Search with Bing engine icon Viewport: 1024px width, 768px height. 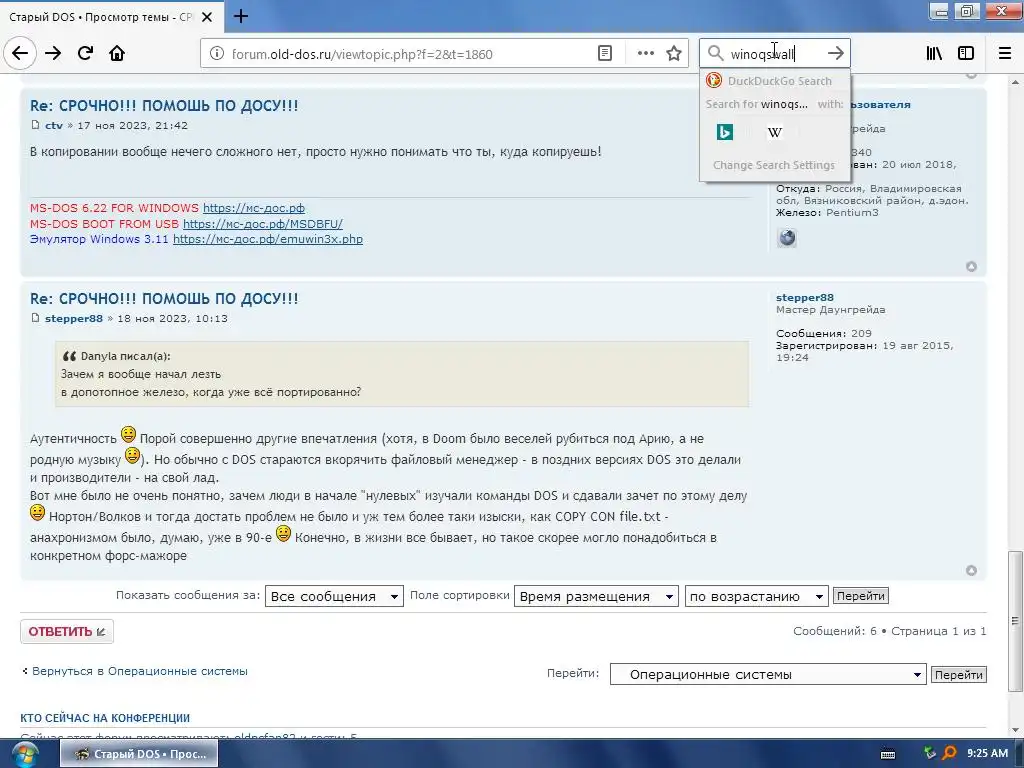pos(724,132)
